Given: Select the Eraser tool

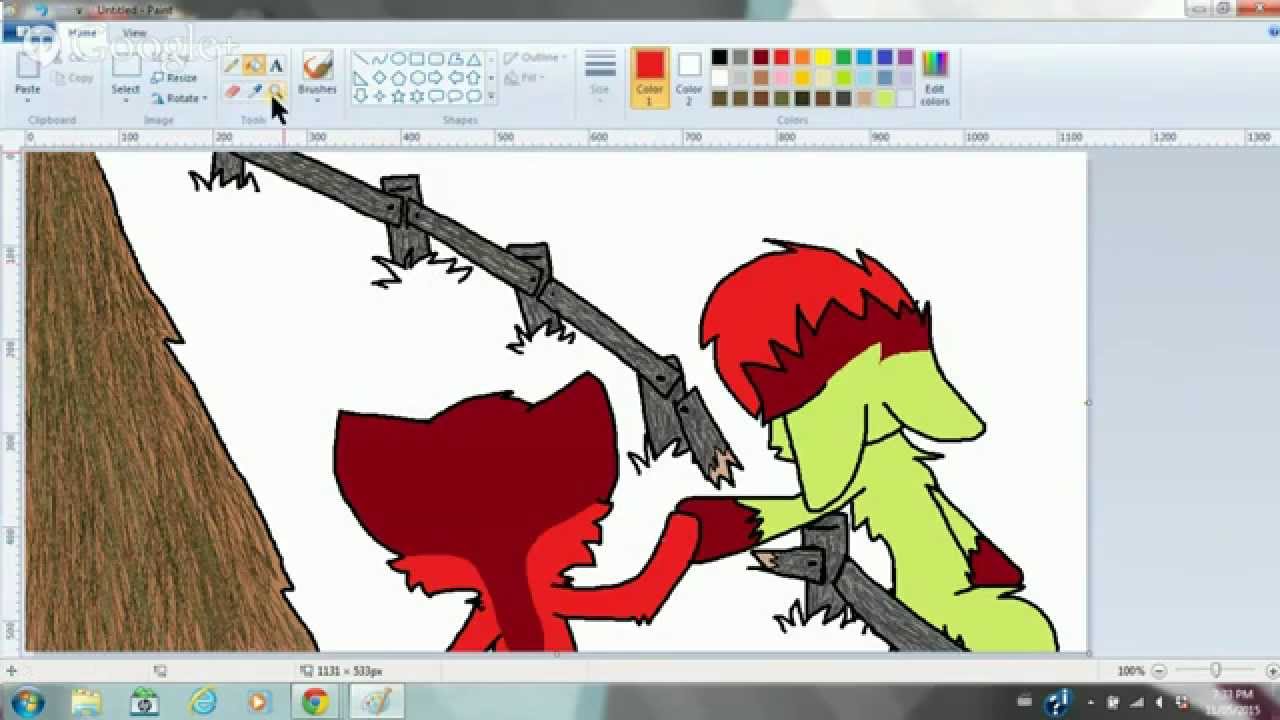Looking at the screenshot, I should (x=231, y=90).
